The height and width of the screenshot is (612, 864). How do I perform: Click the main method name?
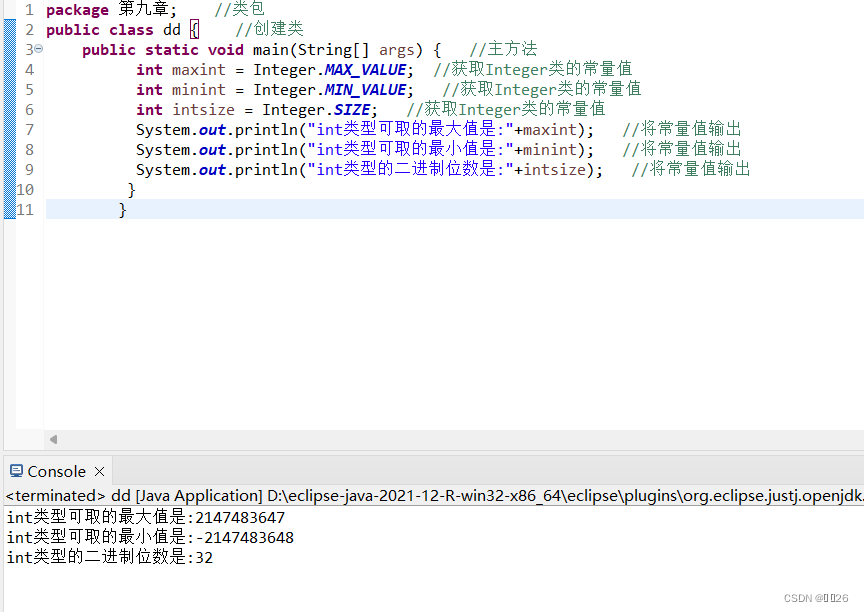coord(273,50)
